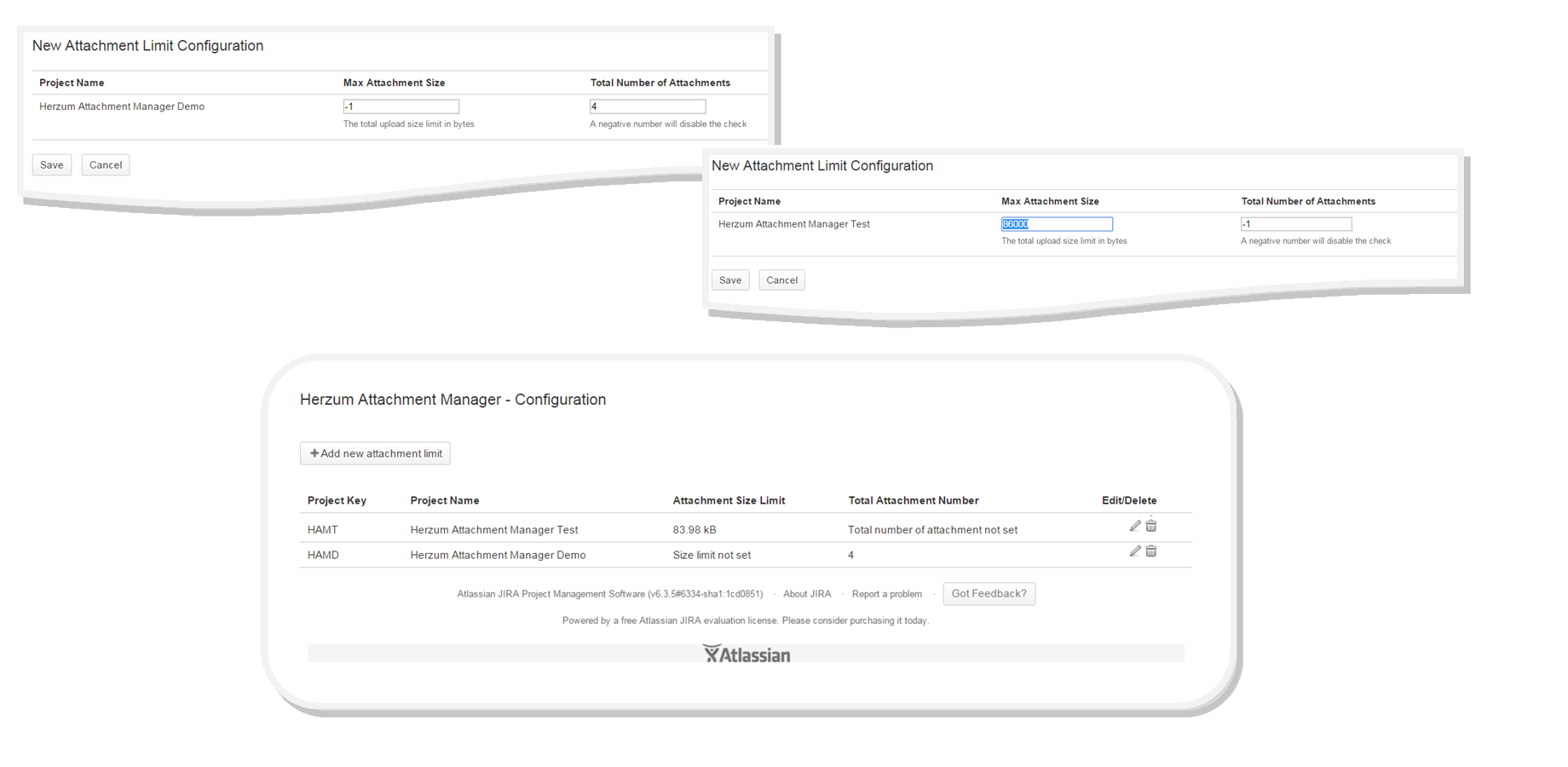Click the 83.98 kB size limit value

695,530
